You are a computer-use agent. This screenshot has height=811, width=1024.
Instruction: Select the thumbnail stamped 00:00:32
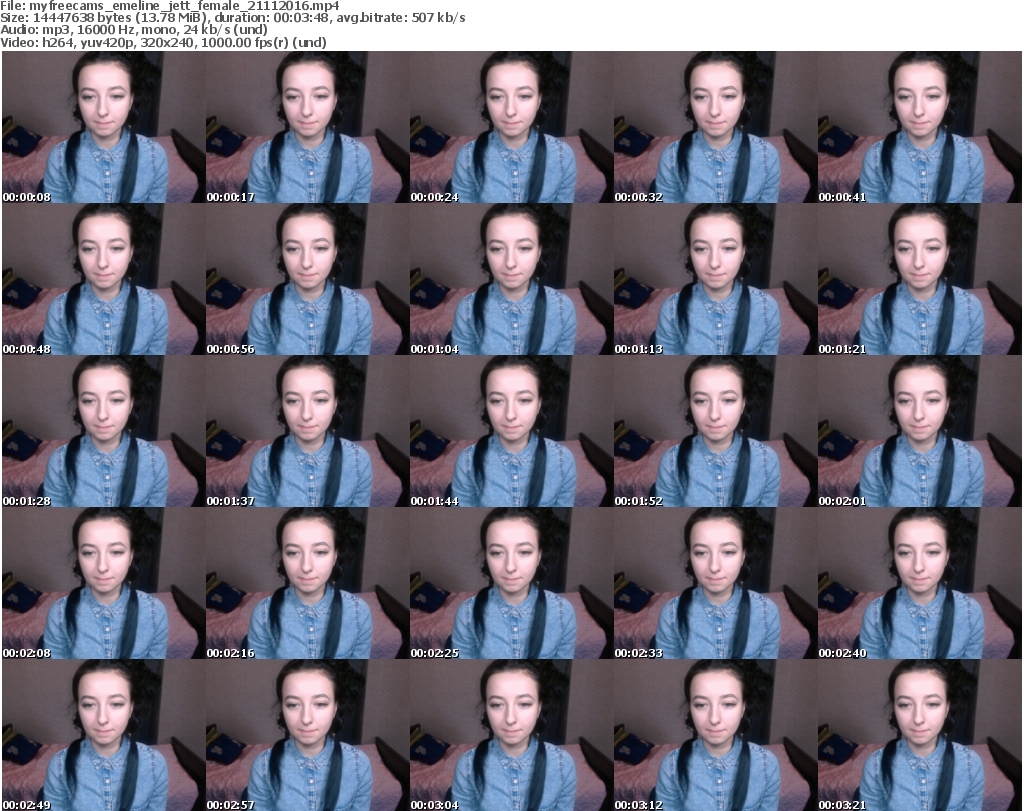pos(715,127)
